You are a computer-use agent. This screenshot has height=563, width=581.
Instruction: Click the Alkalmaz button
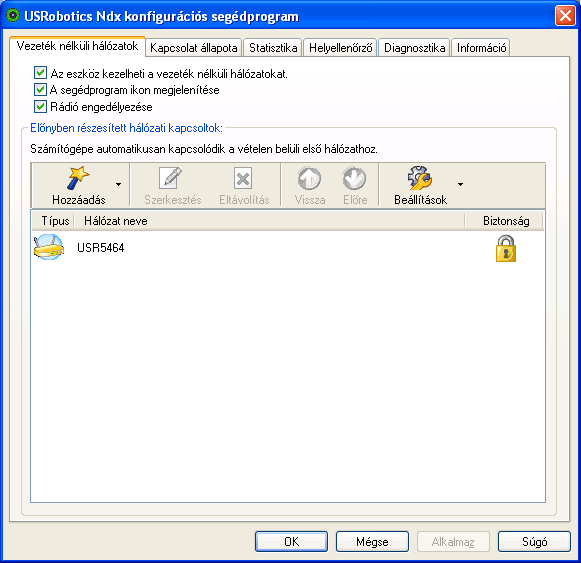tap(453, 542)
